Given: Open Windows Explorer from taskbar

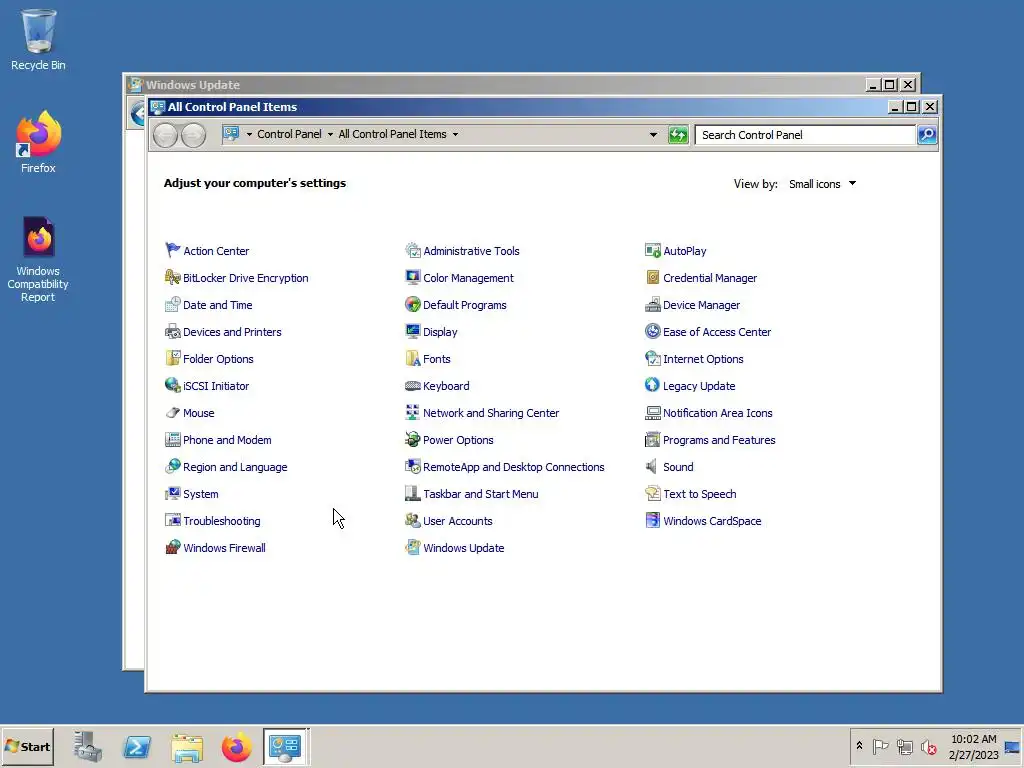Looking at the screenshot, I should (187, 747).
